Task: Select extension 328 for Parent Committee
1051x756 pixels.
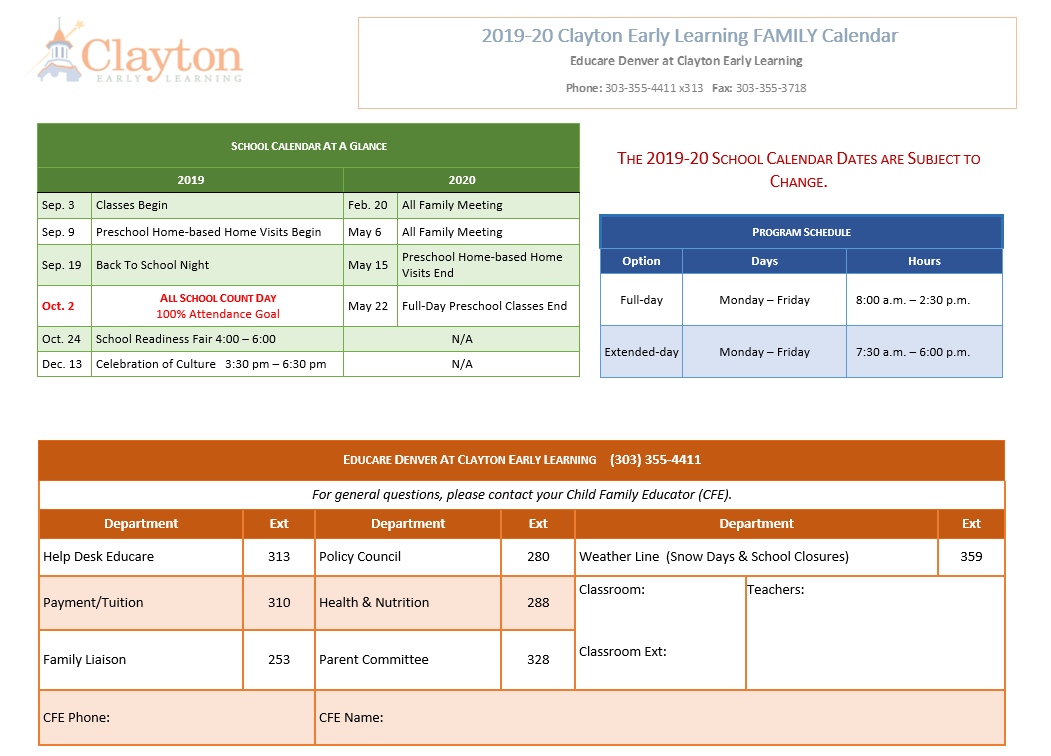Action: 538,659
